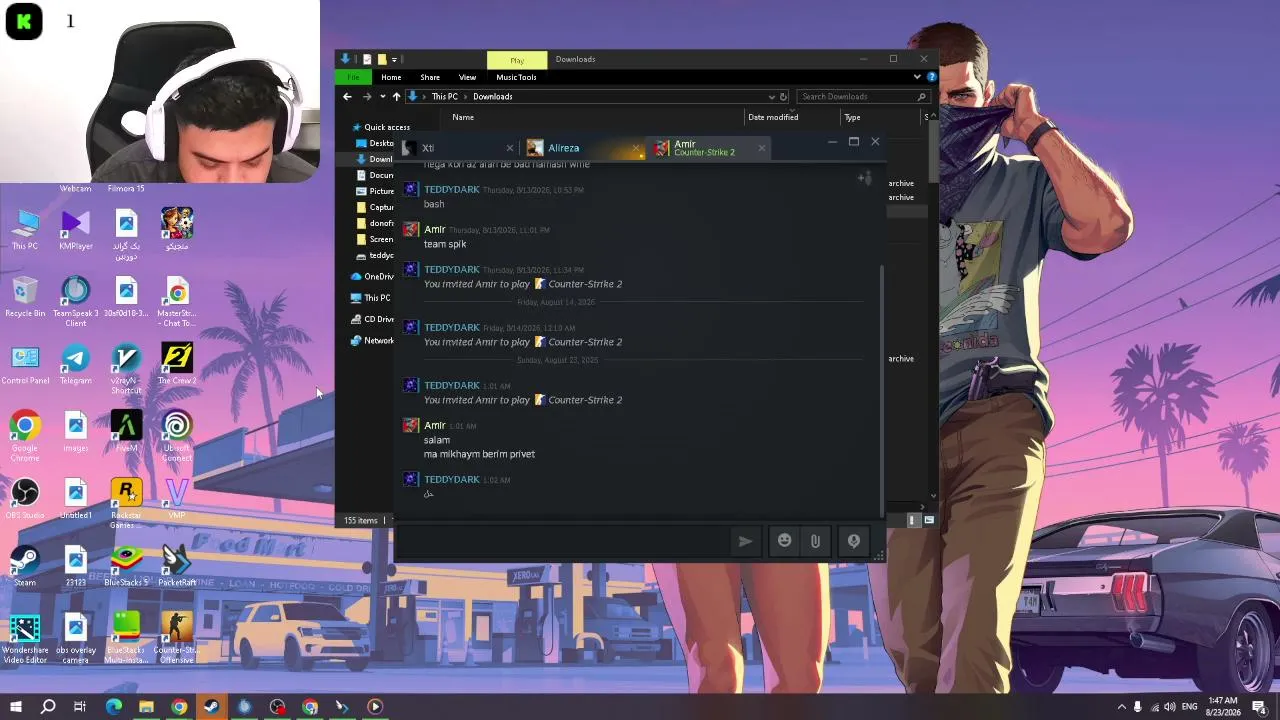Select CD Drive in Explorer navigation pane
Image resolution: width=1280 pixels, height=720 pixels.
point(372,319)
